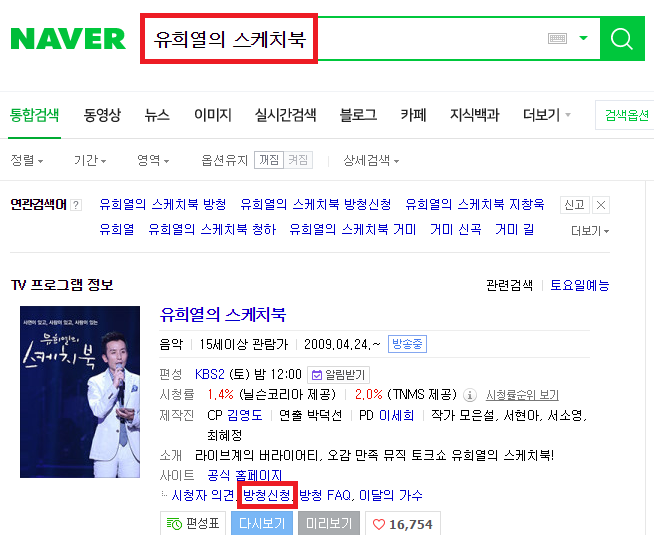Open the 편성표 schedule button
Viewport: 654px width, 535px height.
[x=193, y=523]
